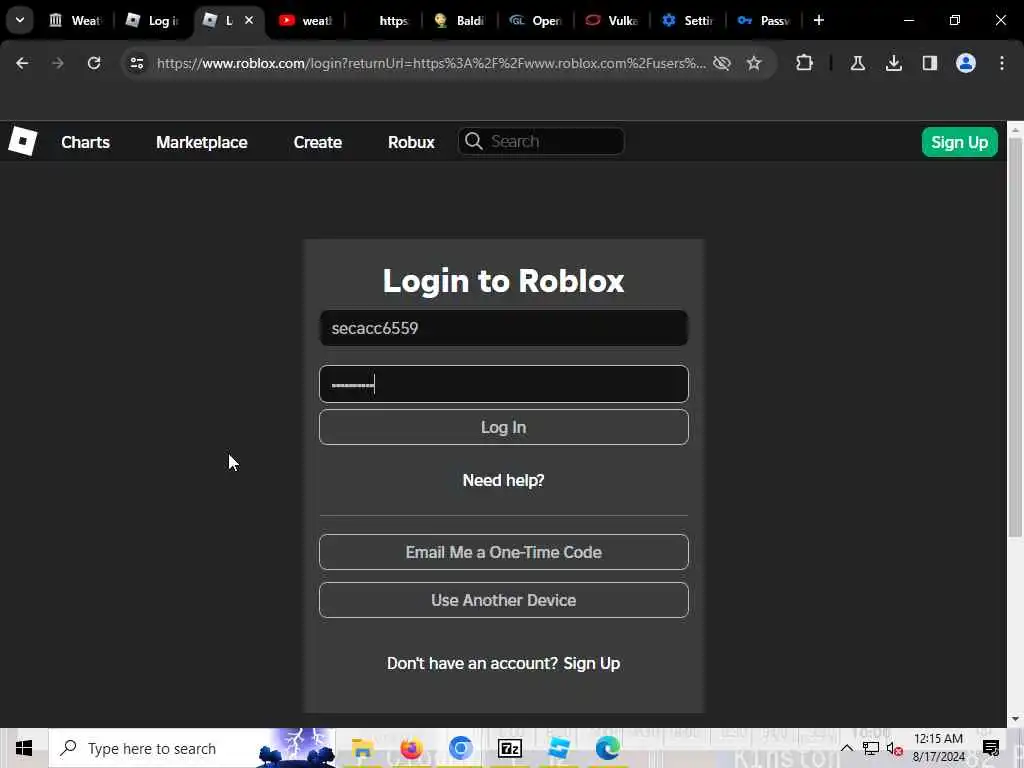The width and height of the screenshot is (1024, 768).
Task: Open the notification center icon
Action: tap(991, 748)
